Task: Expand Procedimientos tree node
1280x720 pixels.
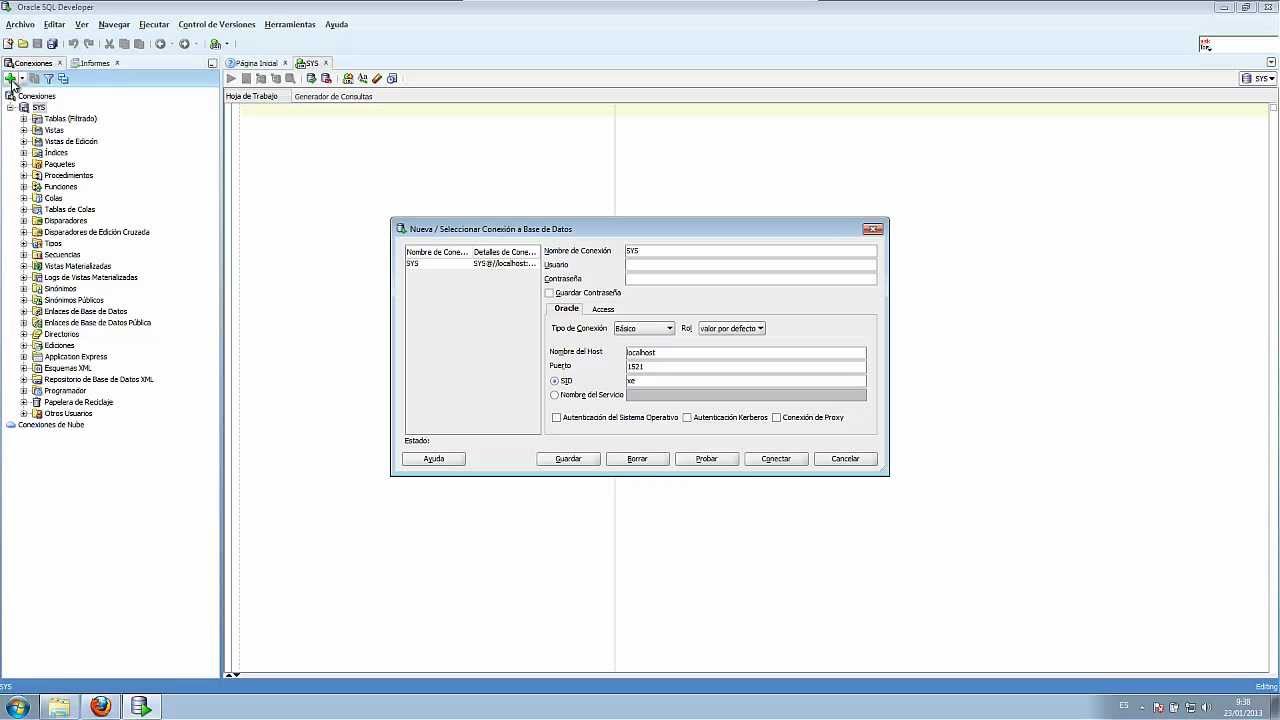Action: pyautogui.click(x=24, y=175)
